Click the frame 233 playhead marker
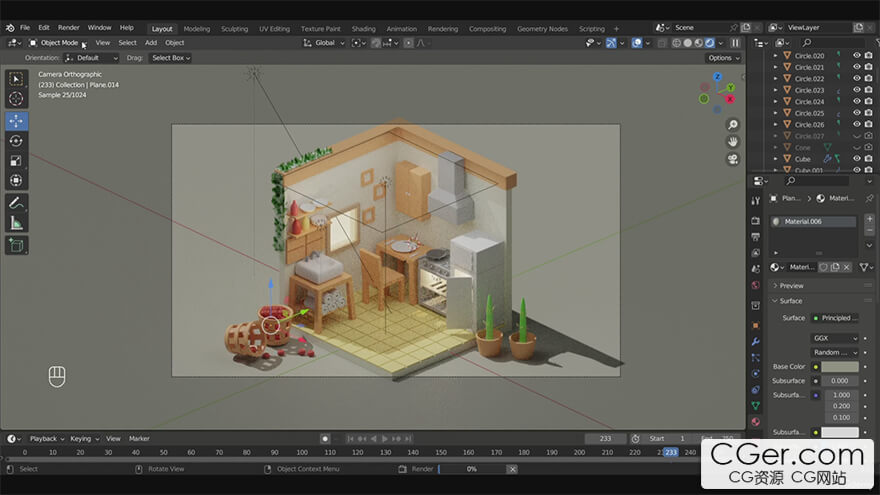Image resolution: width=880 pixels, height=495 pixels. click(x=671, y=452)
